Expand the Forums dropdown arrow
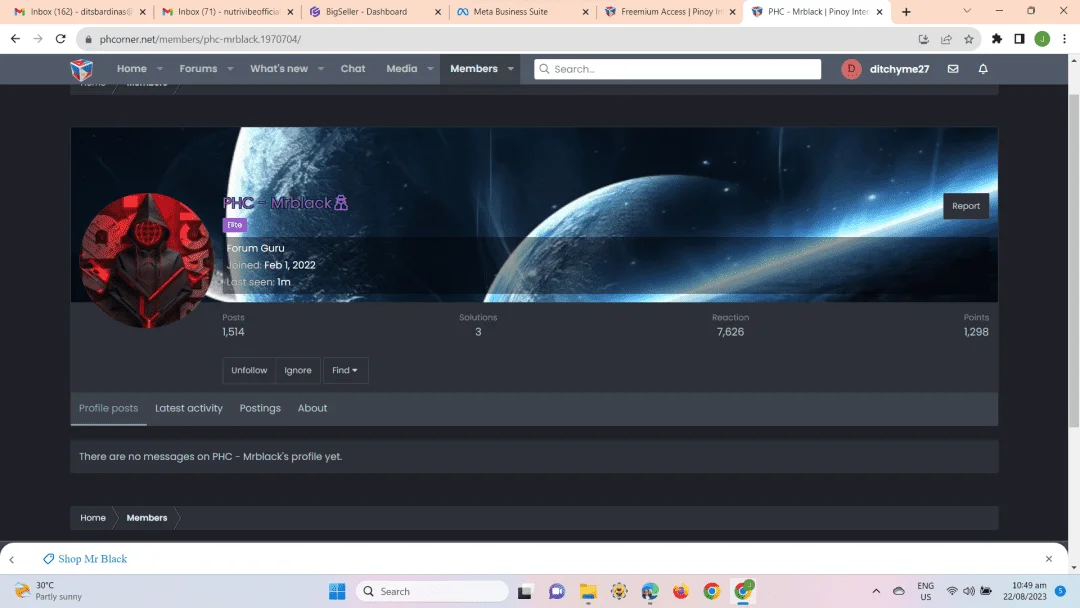 coord(230,69)
